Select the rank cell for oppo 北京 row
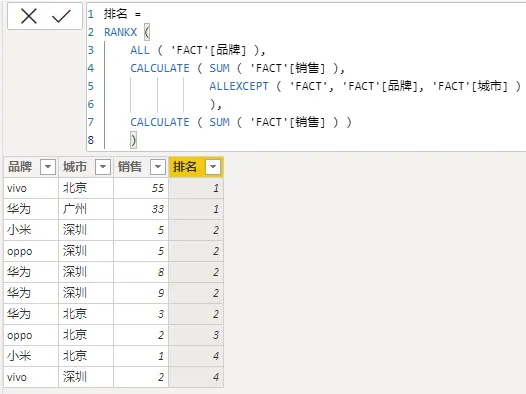This screenshot has width=526, height=394. pos(196,335)
